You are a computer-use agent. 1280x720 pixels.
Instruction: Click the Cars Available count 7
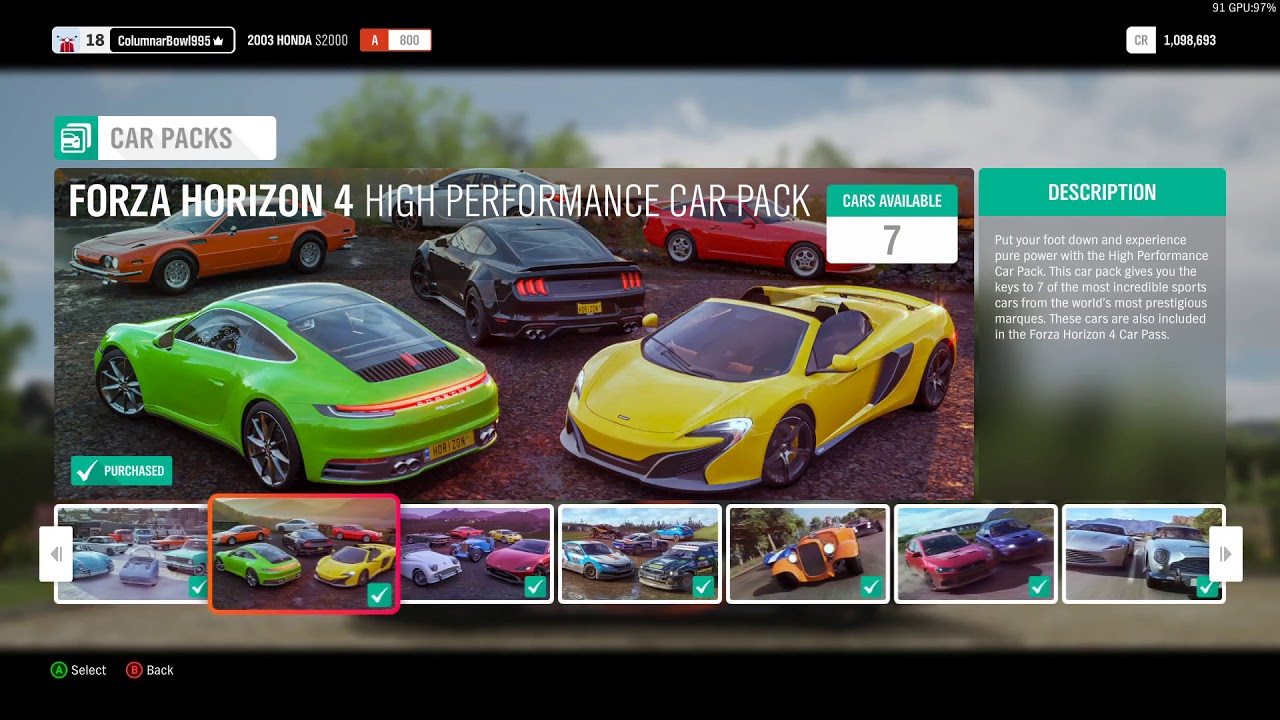pos(892,240)
